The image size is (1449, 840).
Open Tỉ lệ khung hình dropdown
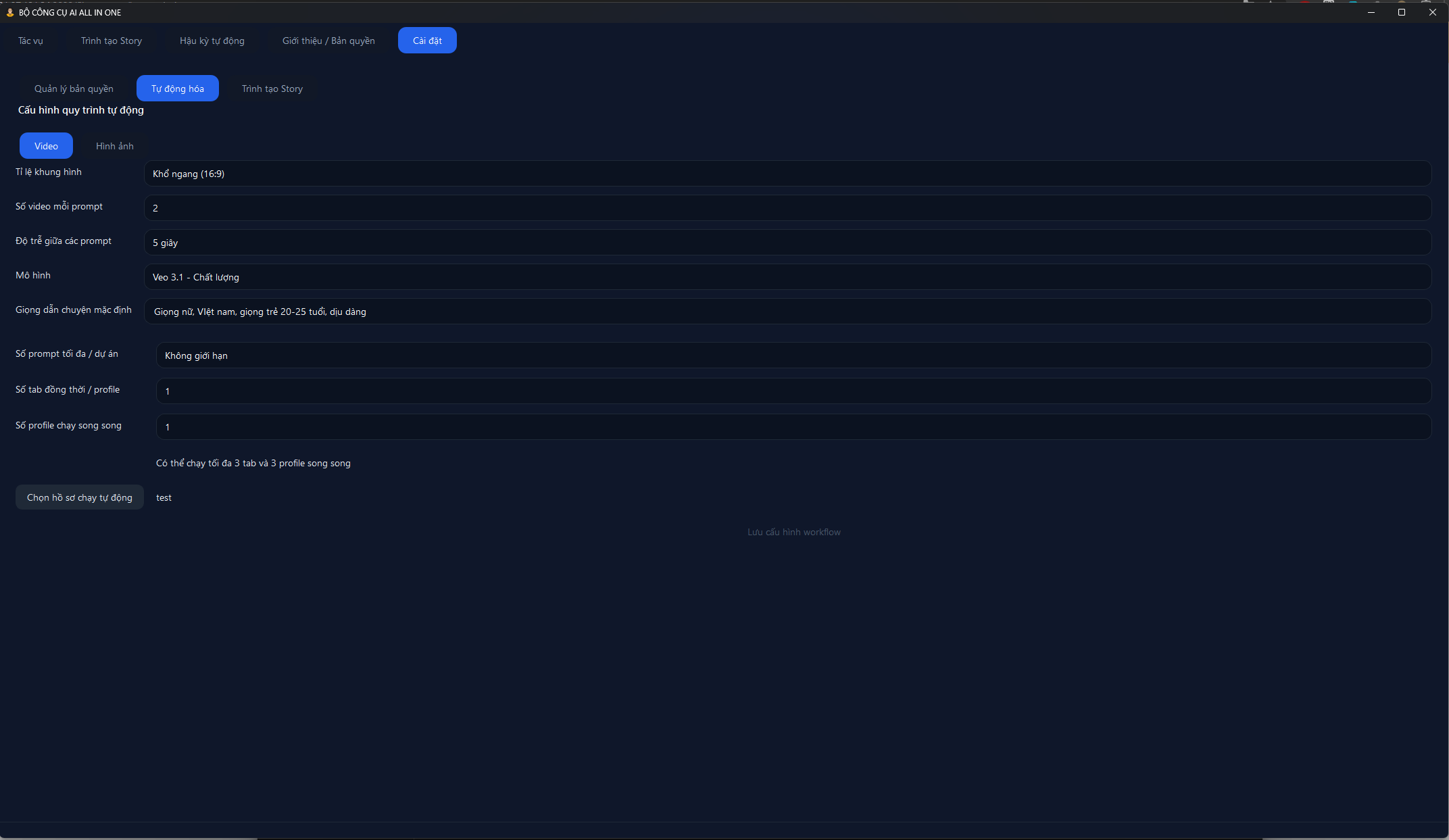[x=787, y=174]
